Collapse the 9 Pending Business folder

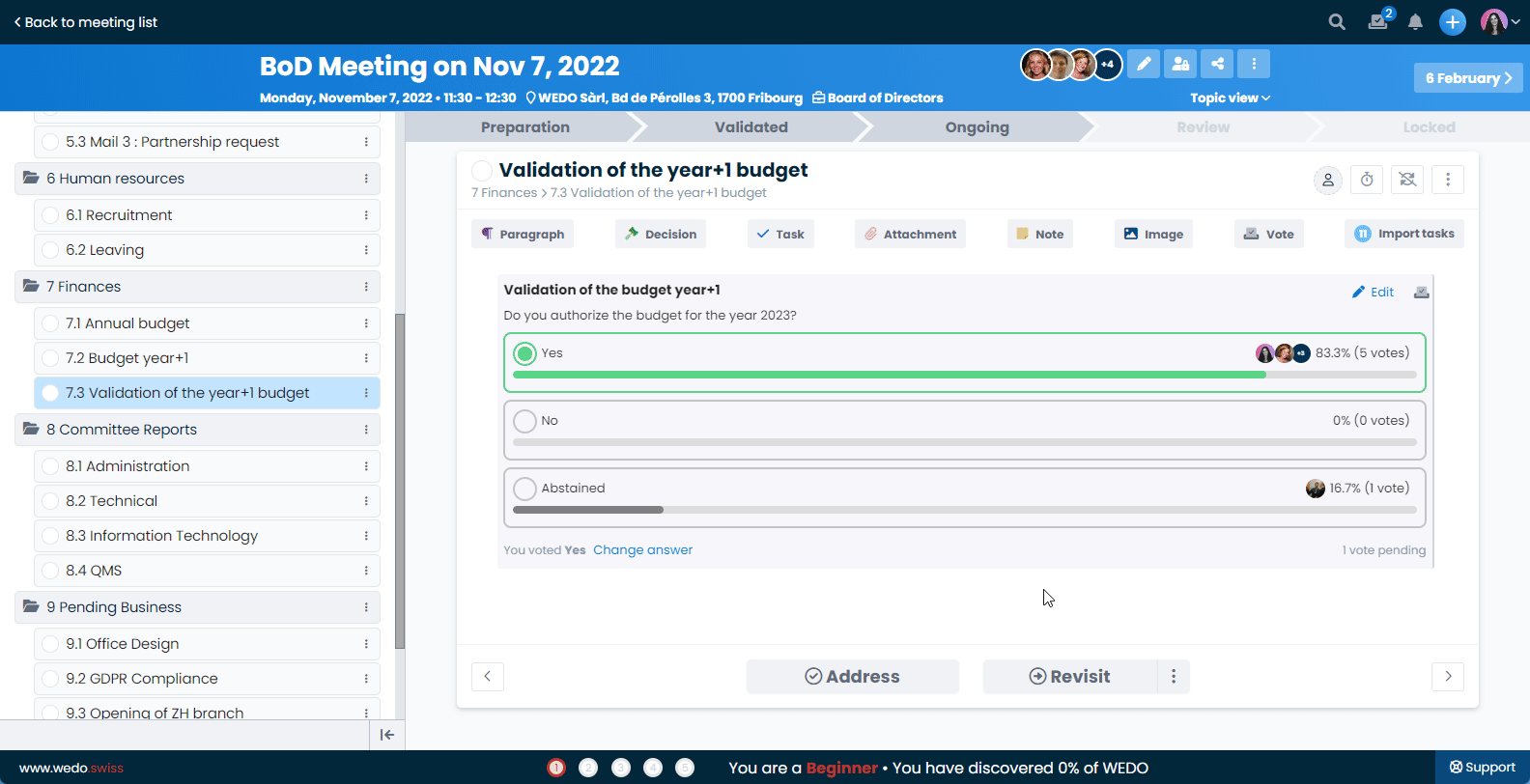31,606
